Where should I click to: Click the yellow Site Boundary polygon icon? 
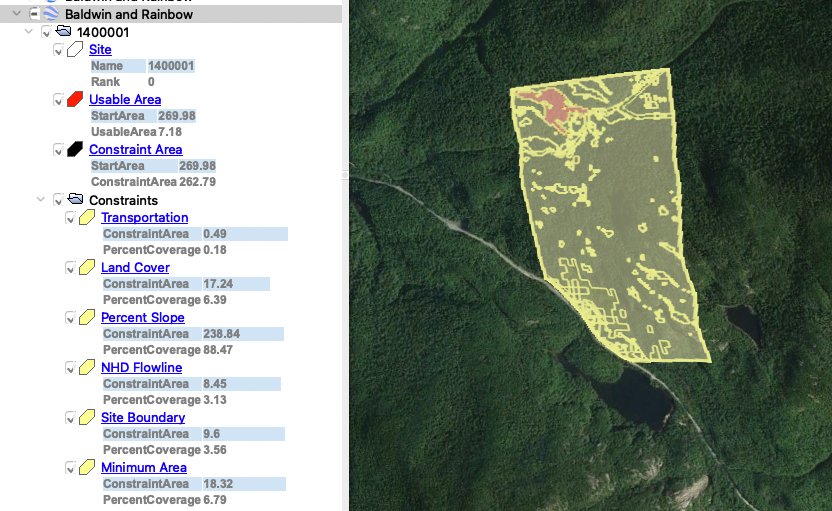click(x=87, y=417)
